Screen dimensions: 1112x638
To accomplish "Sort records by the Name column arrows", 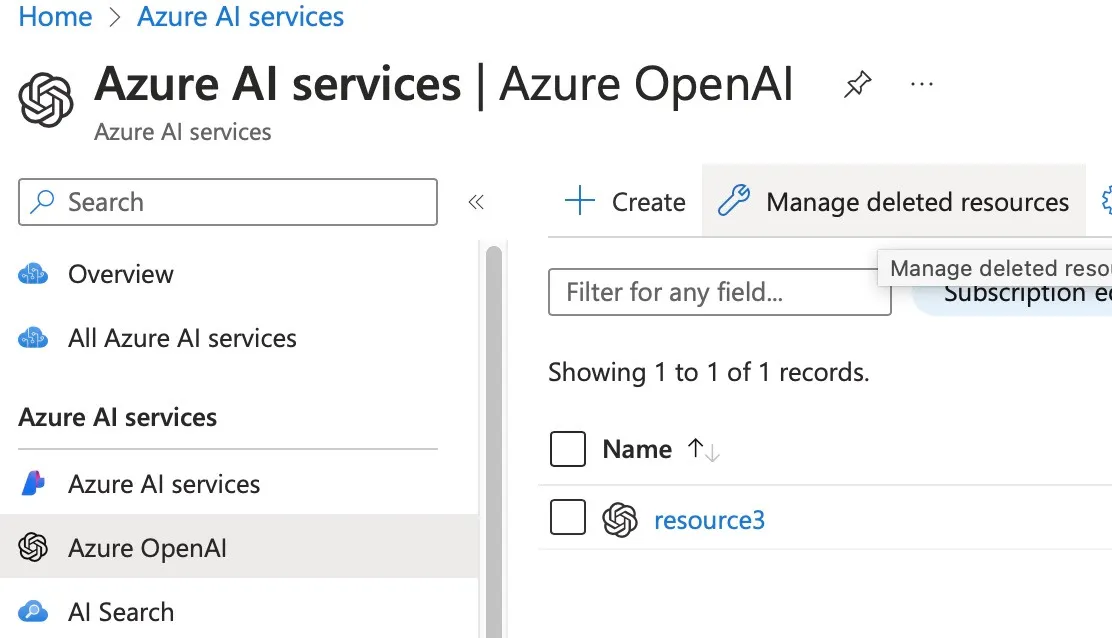I will tap(704, 451).
